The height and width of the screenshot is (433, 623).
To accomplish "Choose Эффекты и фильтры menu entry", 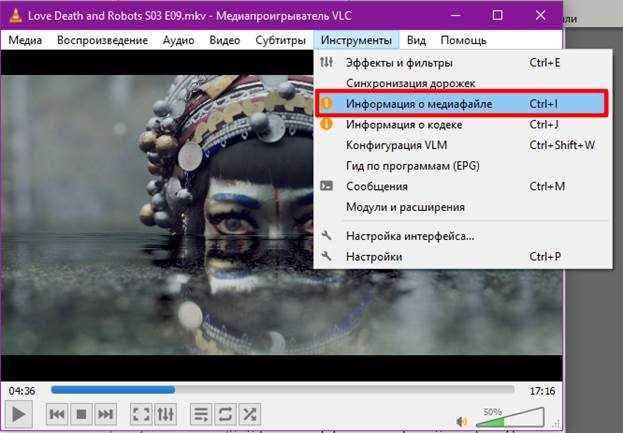I will click(463, 63).
